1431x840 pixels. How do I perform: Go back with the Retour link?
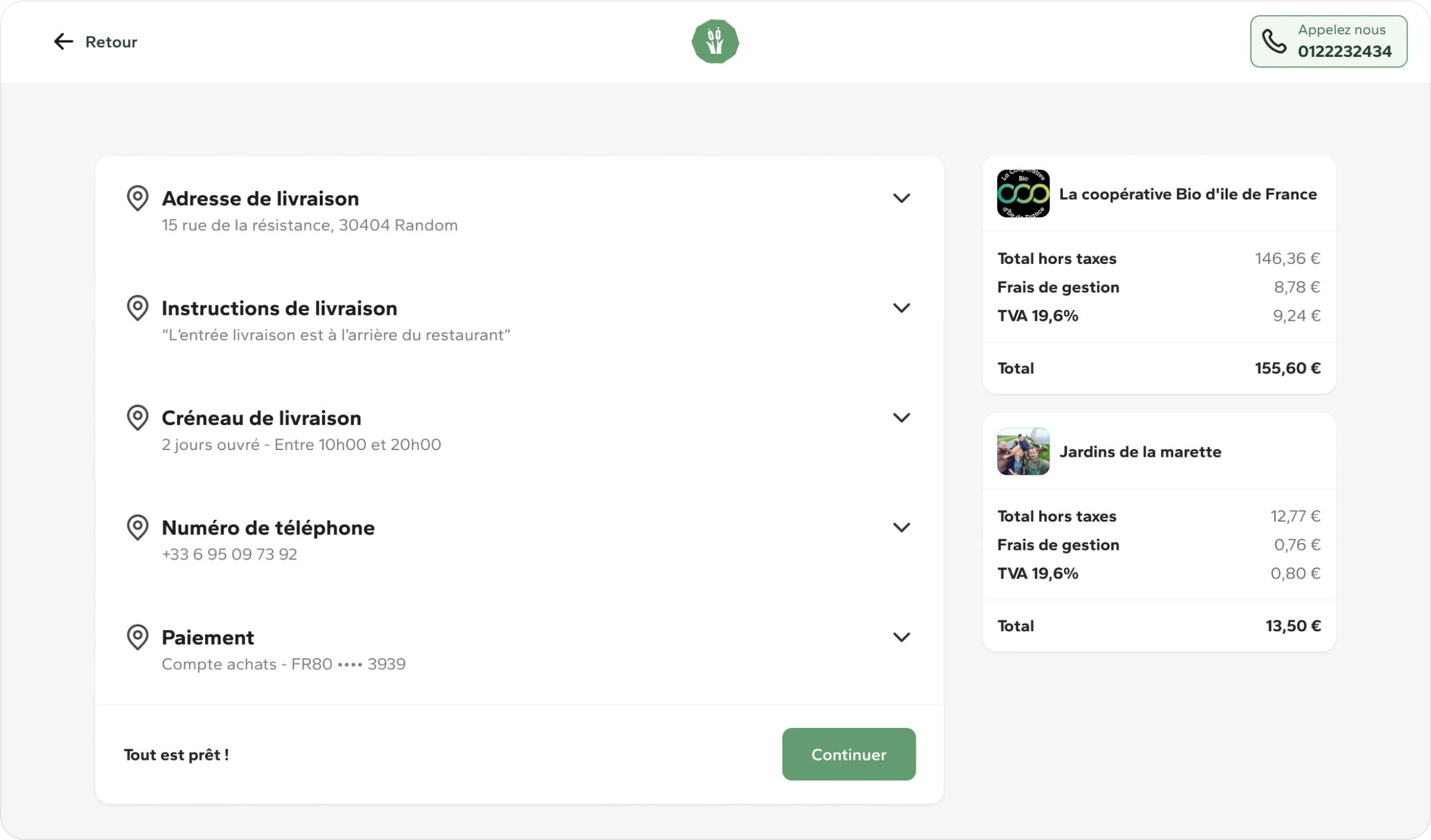[111, 42]
